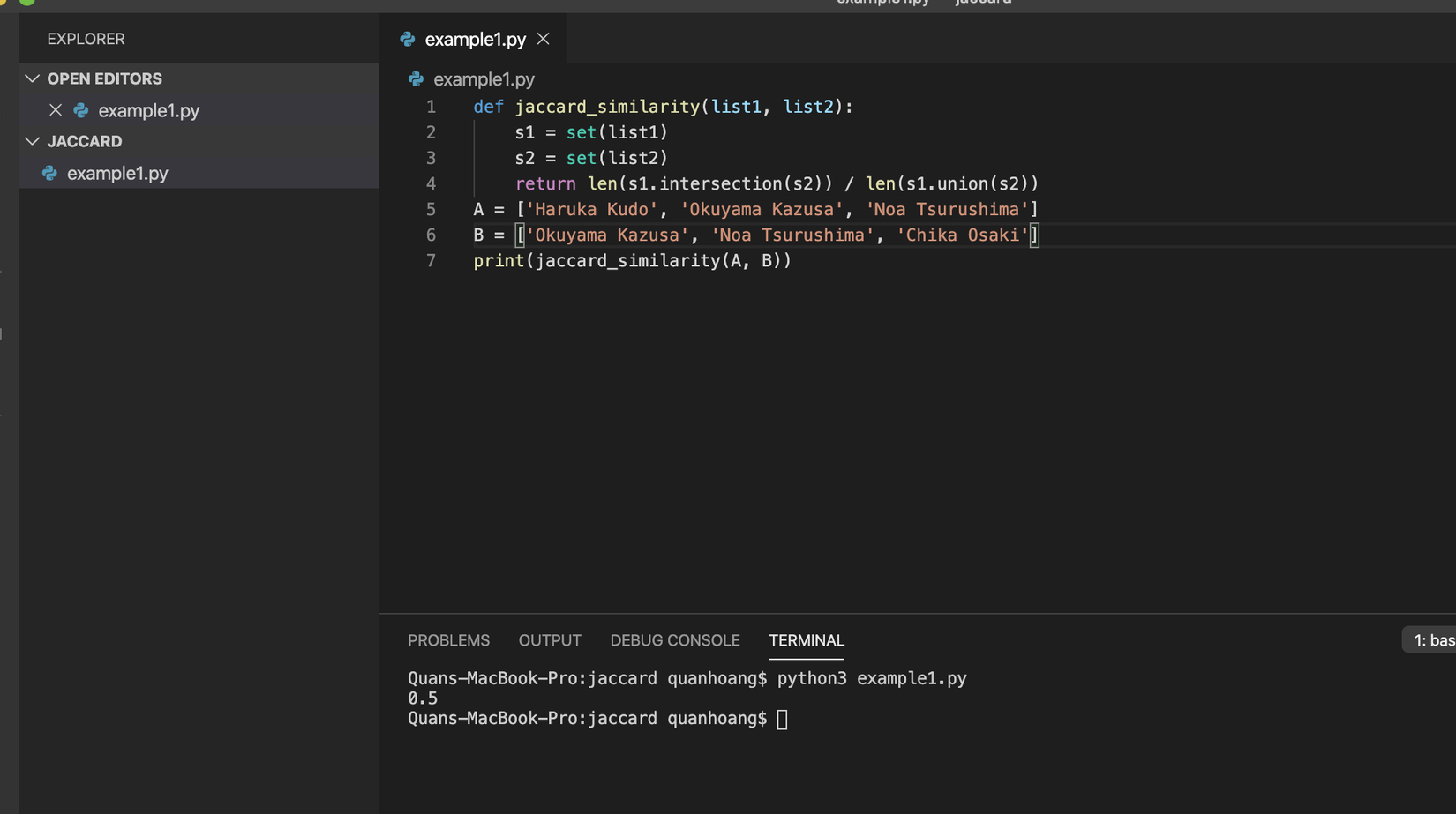Click the Python icon in the example1.py editor tab
The height and width of the screenshot is (814, 1456).
click(x=407, y=39)
